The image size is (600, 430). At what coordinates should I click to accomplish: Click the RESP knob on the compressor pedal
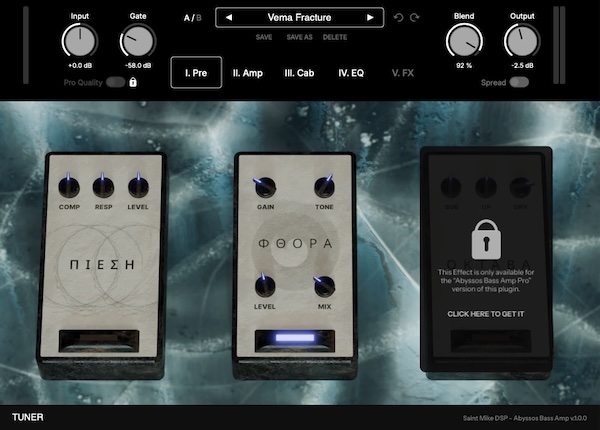tap(103, 186)
